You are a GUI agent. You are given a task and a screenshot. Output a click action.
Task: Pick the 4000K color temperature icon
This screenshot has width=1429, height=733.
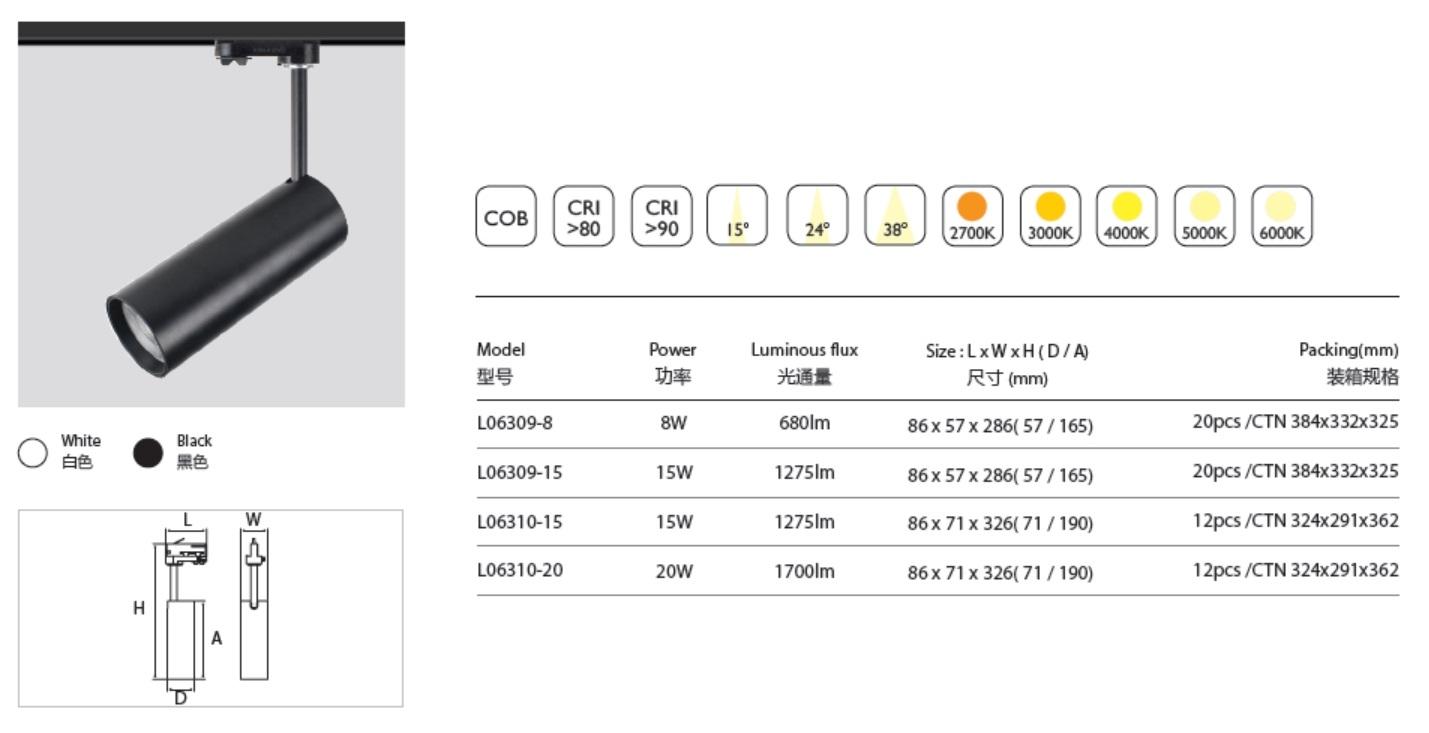point(1127,216)
